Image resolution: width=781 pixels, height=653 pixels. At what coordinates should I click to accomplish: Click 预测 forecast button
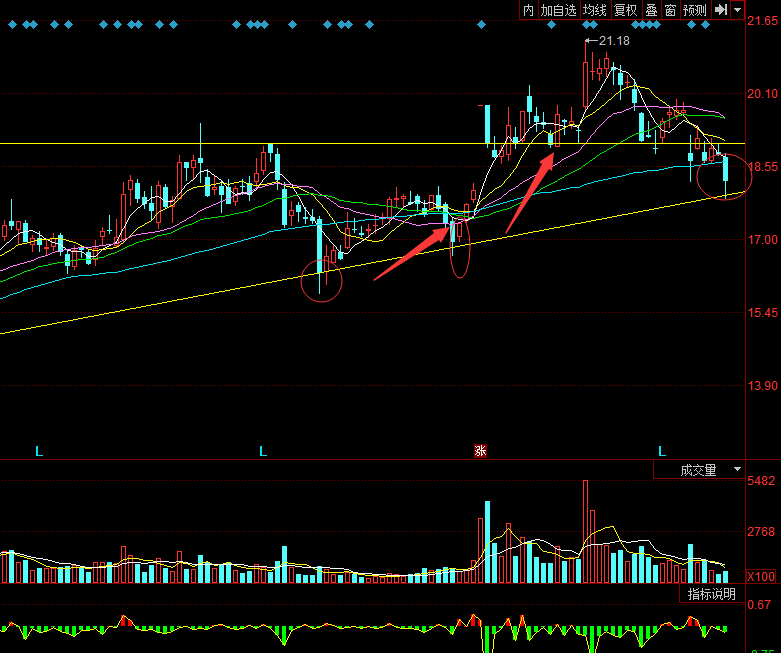[695, 10]
